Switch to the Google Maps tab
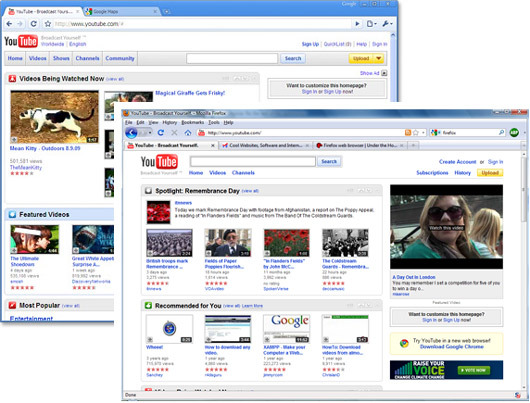The height and width of the screenshot is (403, 530). pyautogui.click(x=121, y=11)
